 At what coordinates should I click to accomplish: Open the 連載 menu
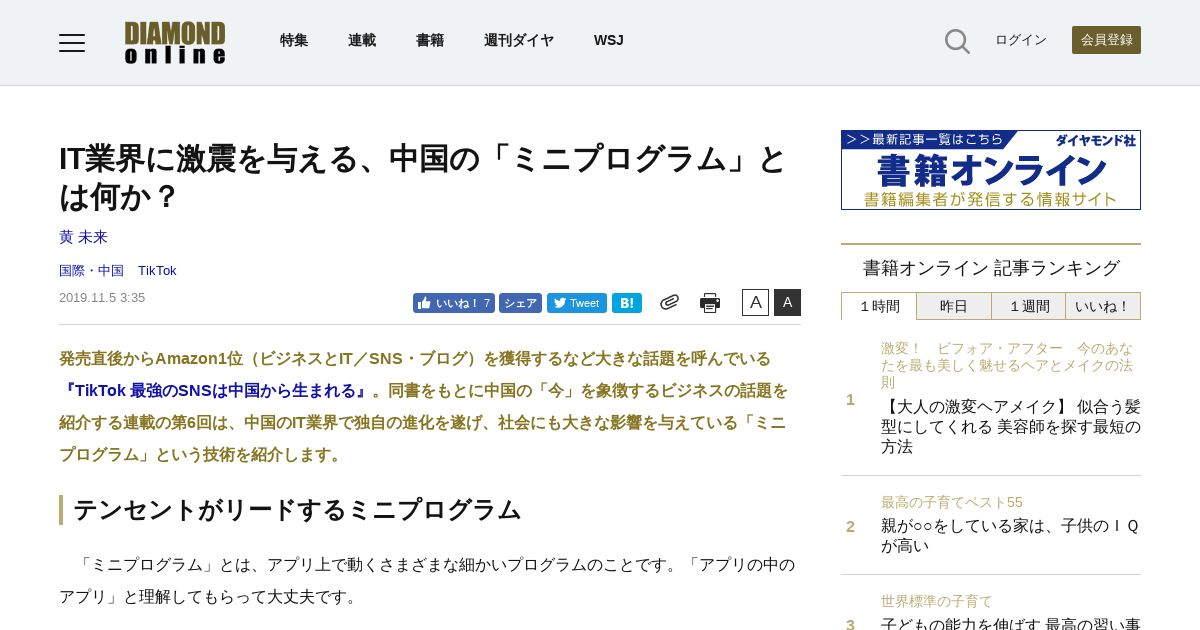(x=362, y=41)
